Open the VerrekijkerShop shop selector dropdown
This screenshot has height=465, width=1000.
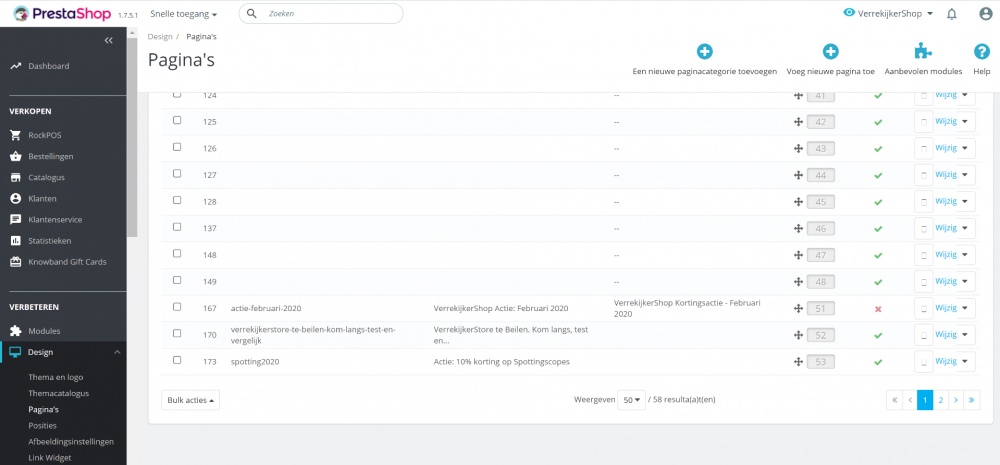coord(895,13)
